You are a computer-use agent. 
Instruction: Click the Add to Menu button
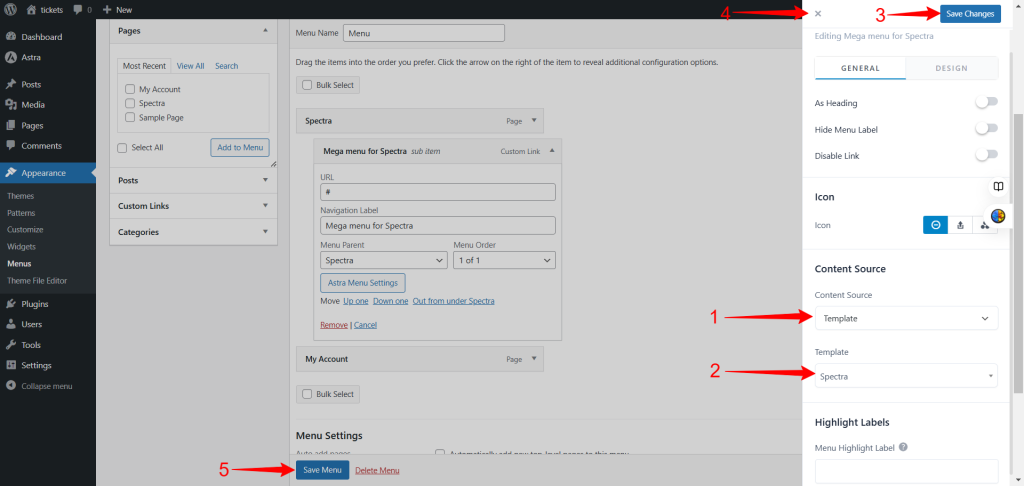[240, 148]
